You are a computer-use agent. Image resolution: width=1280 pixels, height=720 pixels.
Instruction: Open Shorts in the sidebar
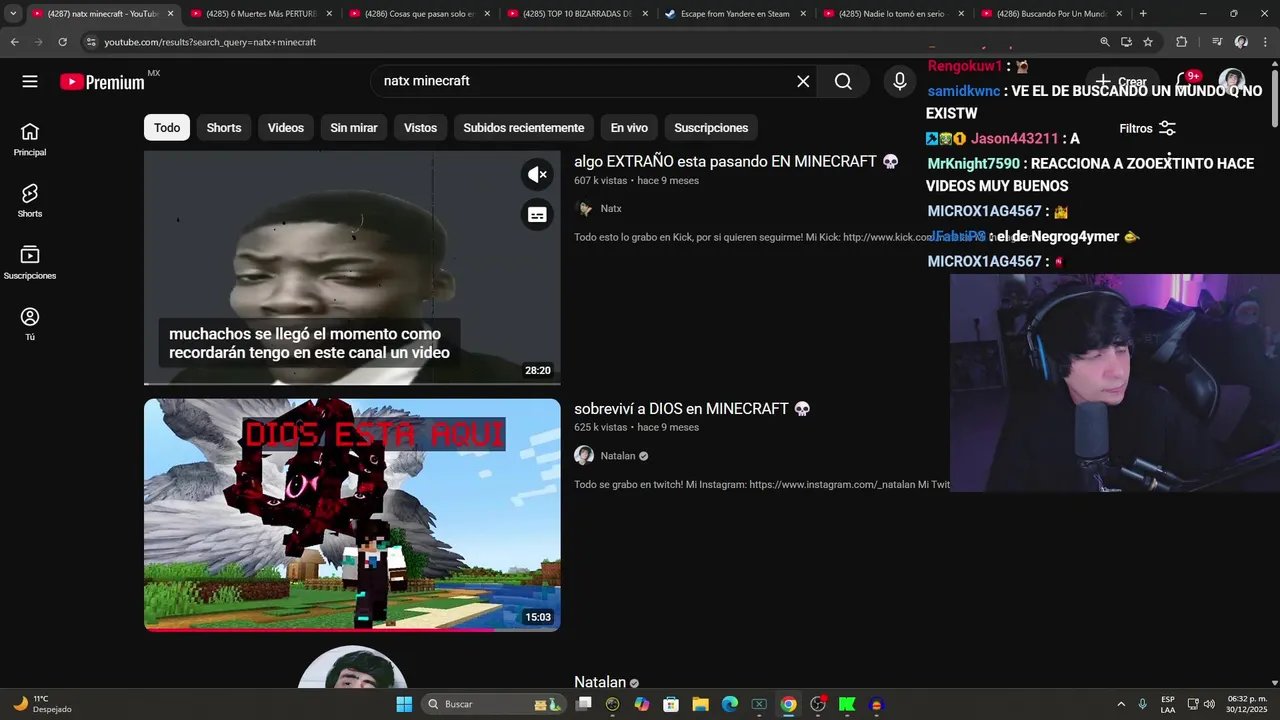(x=30, y=201)
